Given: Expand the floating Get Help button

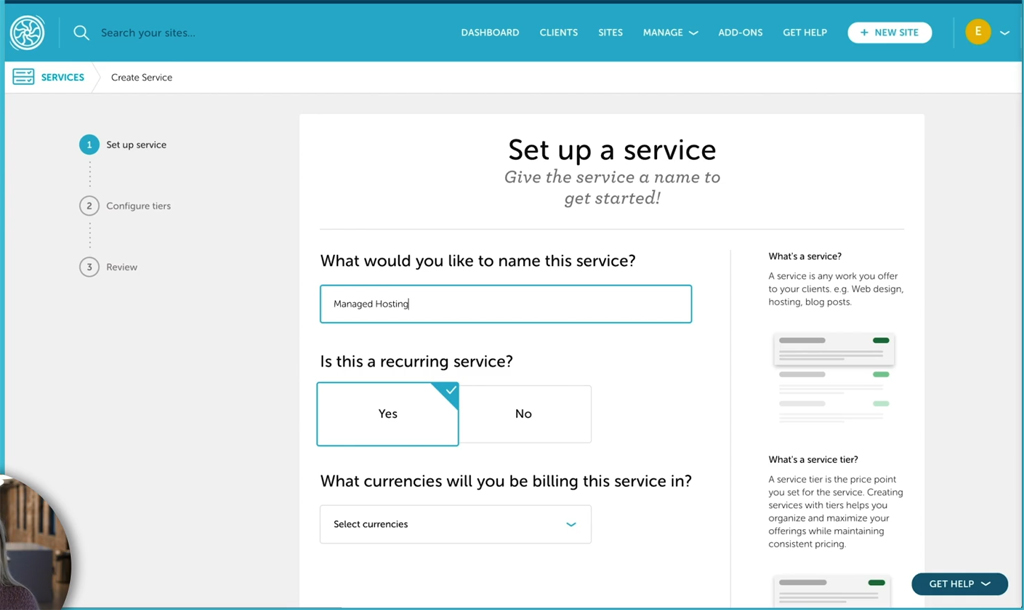Looking at the screenshot, I should coord(959,584).
